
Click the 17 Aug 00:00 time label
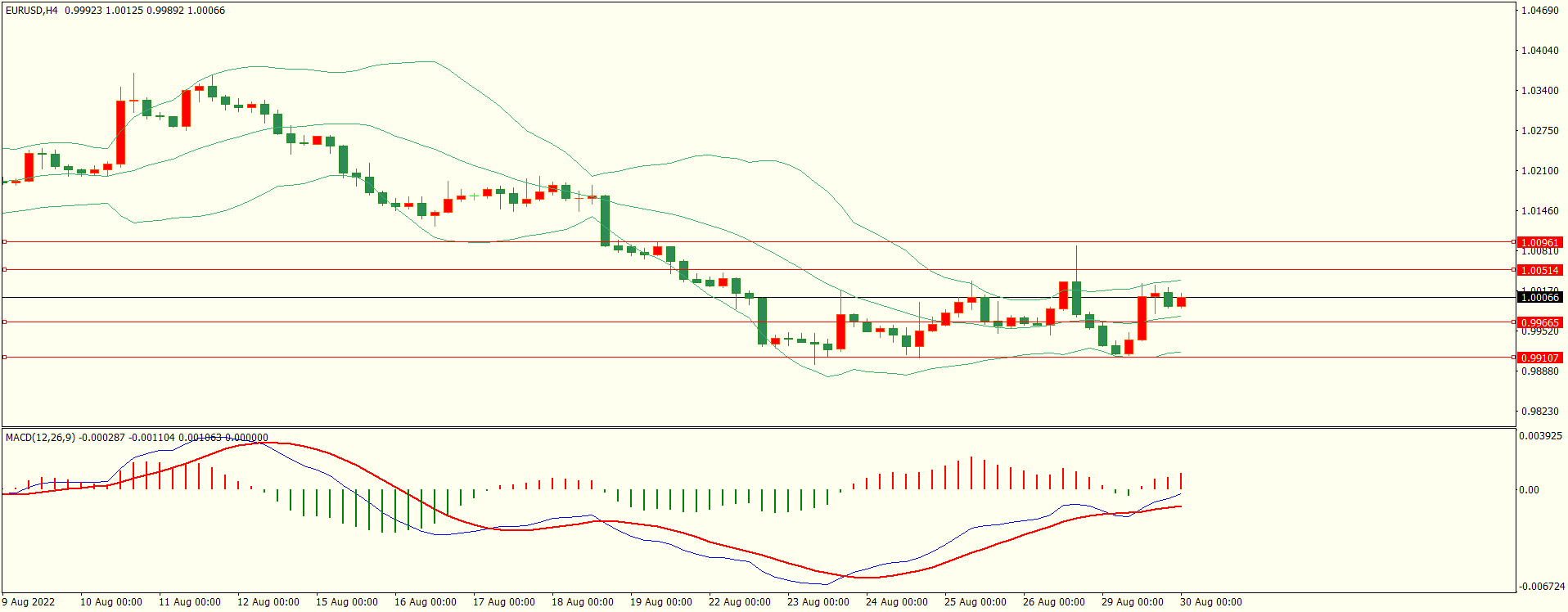click(x=504, y=602)
